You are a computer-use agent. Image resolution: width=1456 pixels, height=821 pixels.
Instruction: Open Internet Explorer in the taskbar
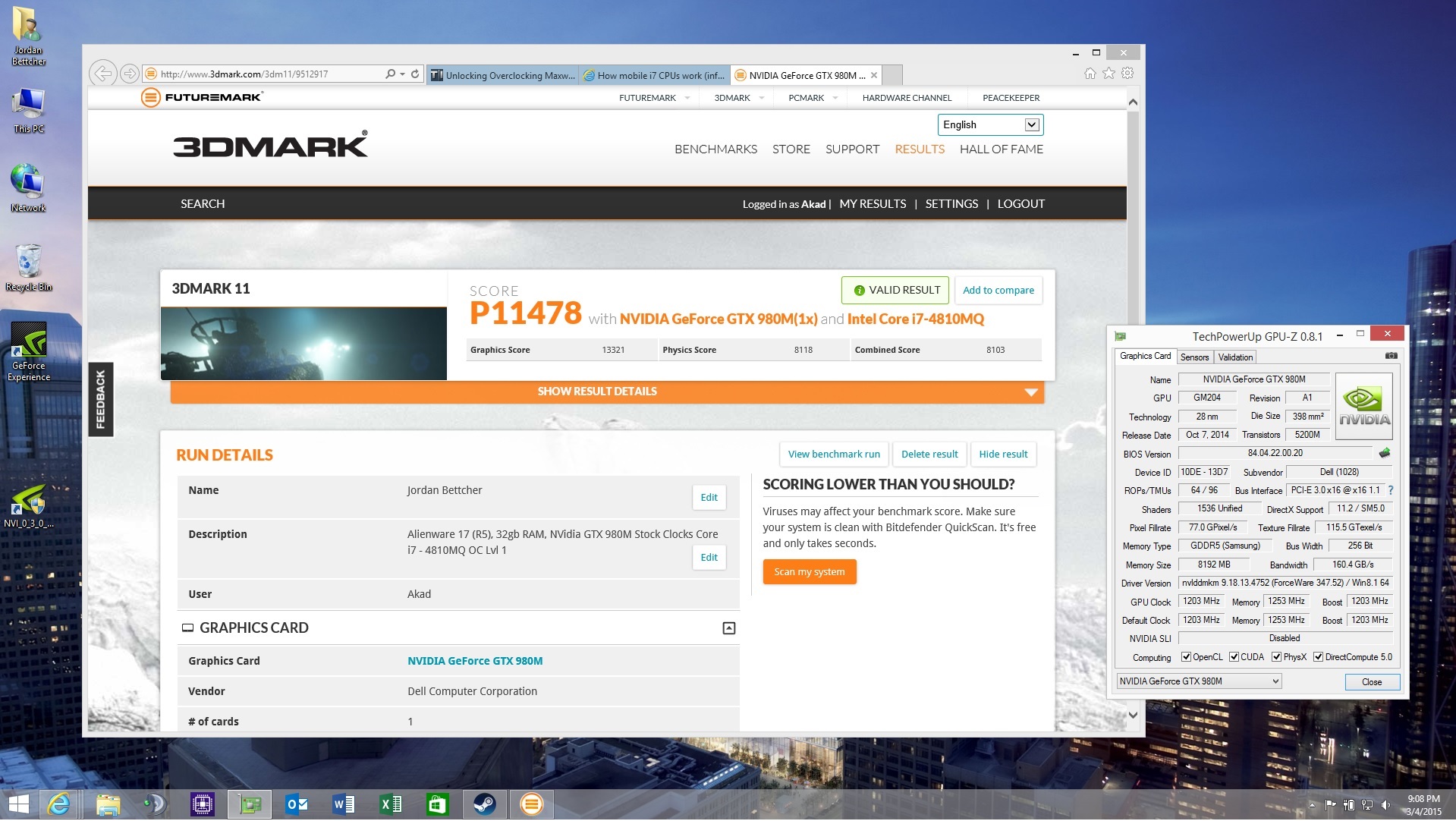click(x=59, y=804)
